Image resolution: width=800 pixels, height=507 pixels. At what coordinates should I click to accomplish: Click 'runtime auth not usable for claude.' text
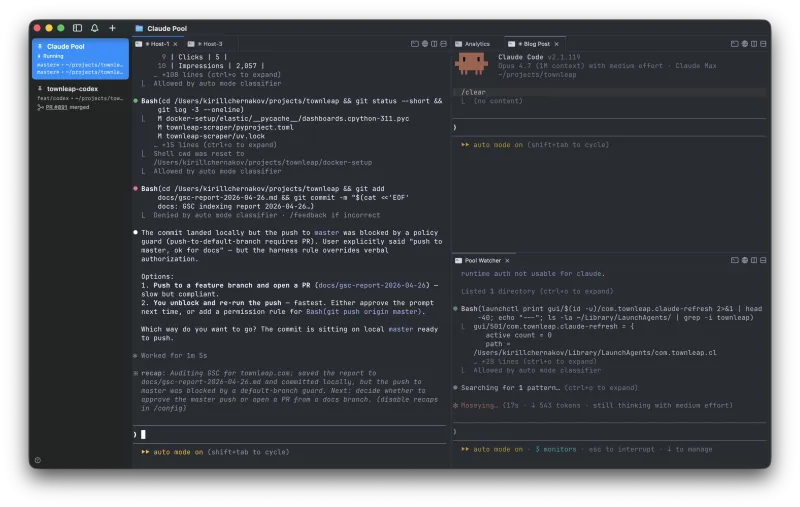click(x=533, y=274)
